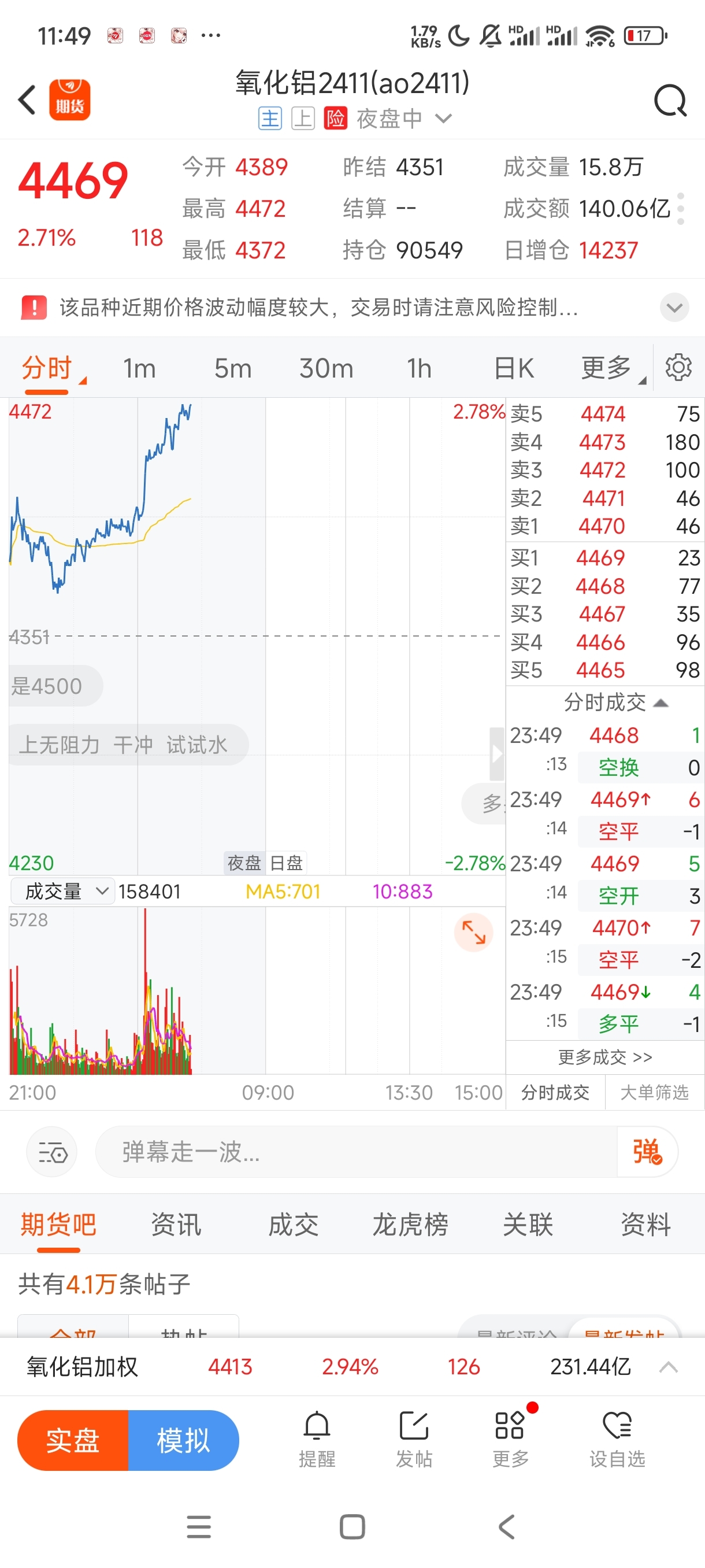Tap the 发帖 compose post icon

click(x=414, y=1440)
